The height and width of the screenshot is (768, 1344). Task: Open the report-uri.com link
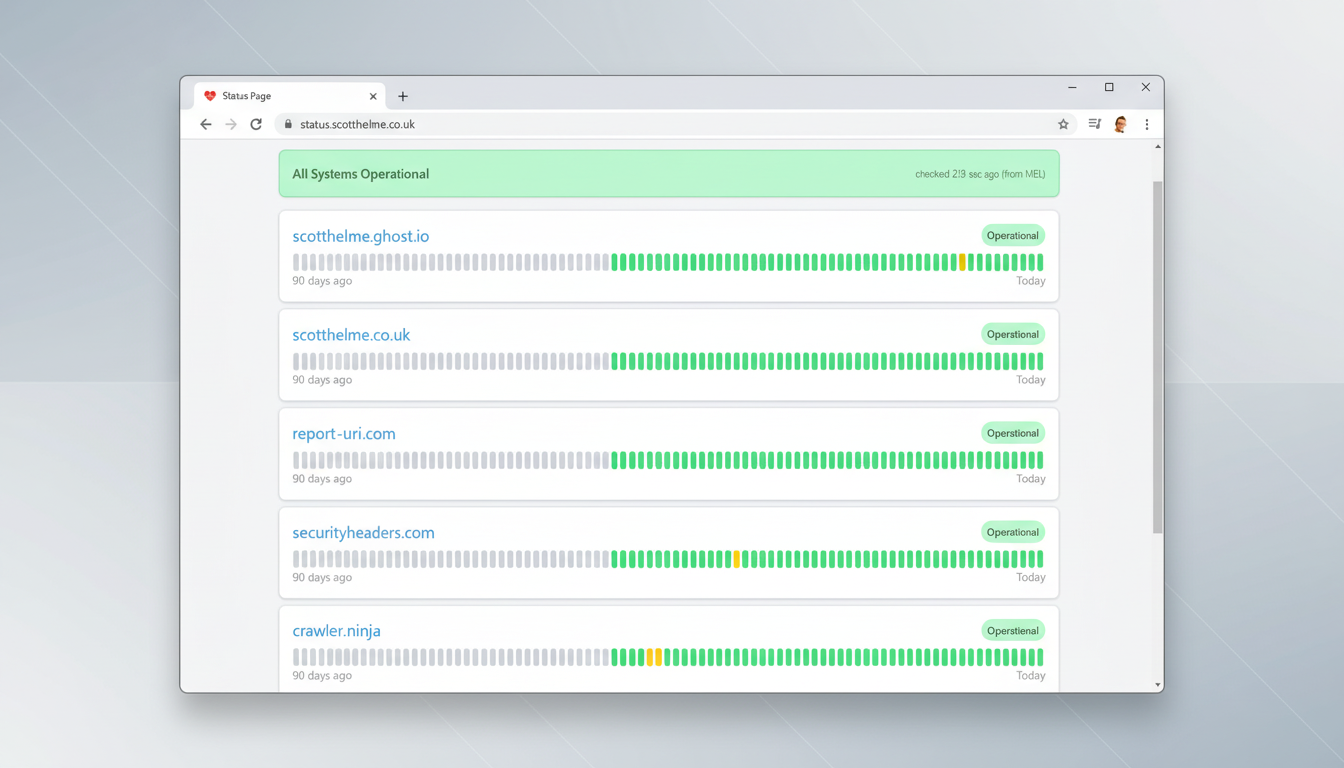point(344,434)
